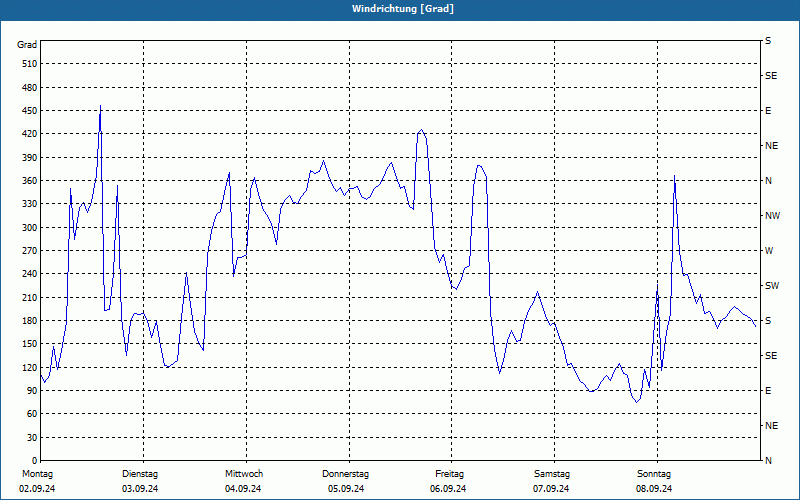
Task: Click the 420 tick label on the degree axis
Action: pyautogui.click(x=30, y=134)
